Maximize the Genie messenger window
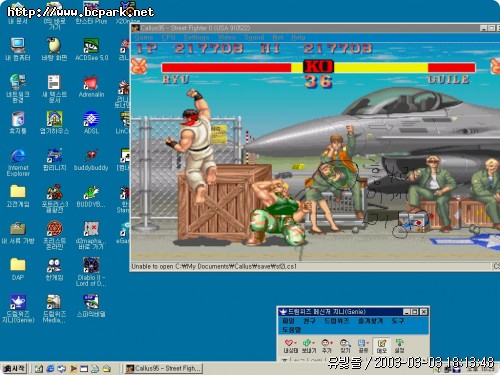This screenshot has height=375, width=500. click(414, 312)
